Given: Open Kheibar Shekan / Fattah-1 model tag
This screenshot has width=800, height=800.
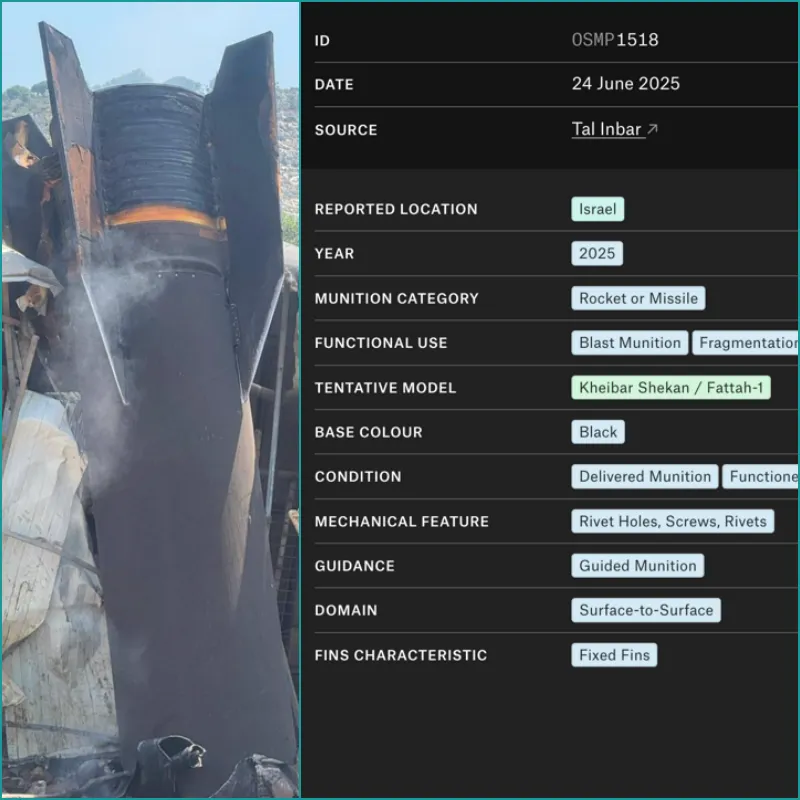Looking at the screenshot, I should [x=671, y=388].
